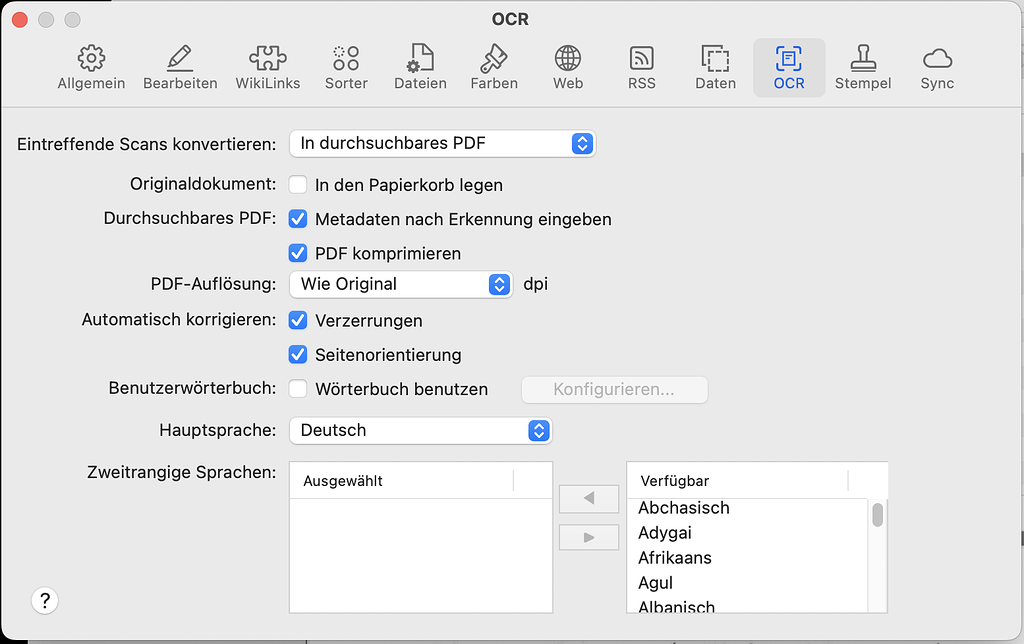Open the 'Eintreffende Scans konvertieren' dropdown
Viewport: 1024px width, 644px height.
442,143
